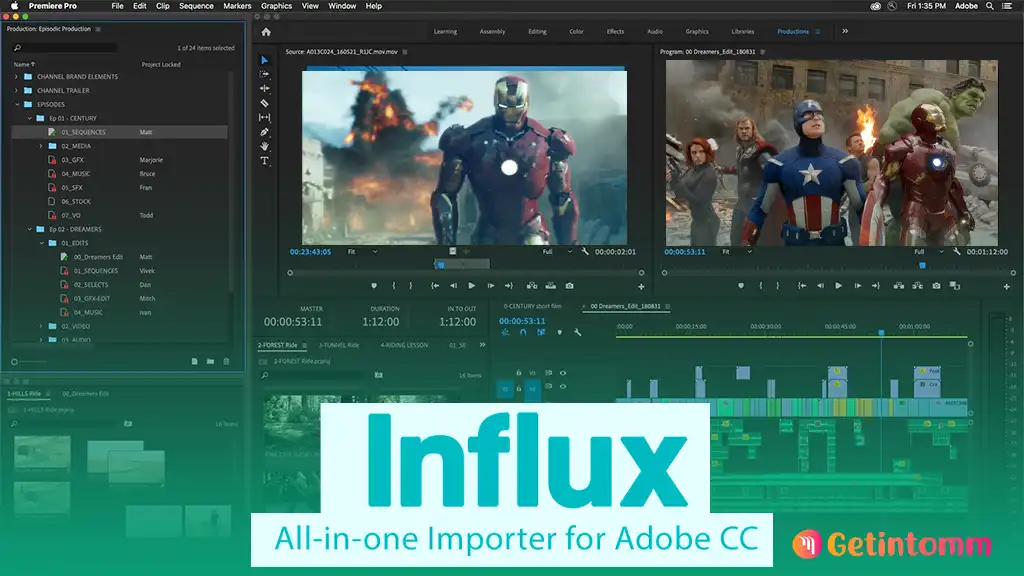
Task: Select the Ripple Edit tool
Action: tap(264, 88)
